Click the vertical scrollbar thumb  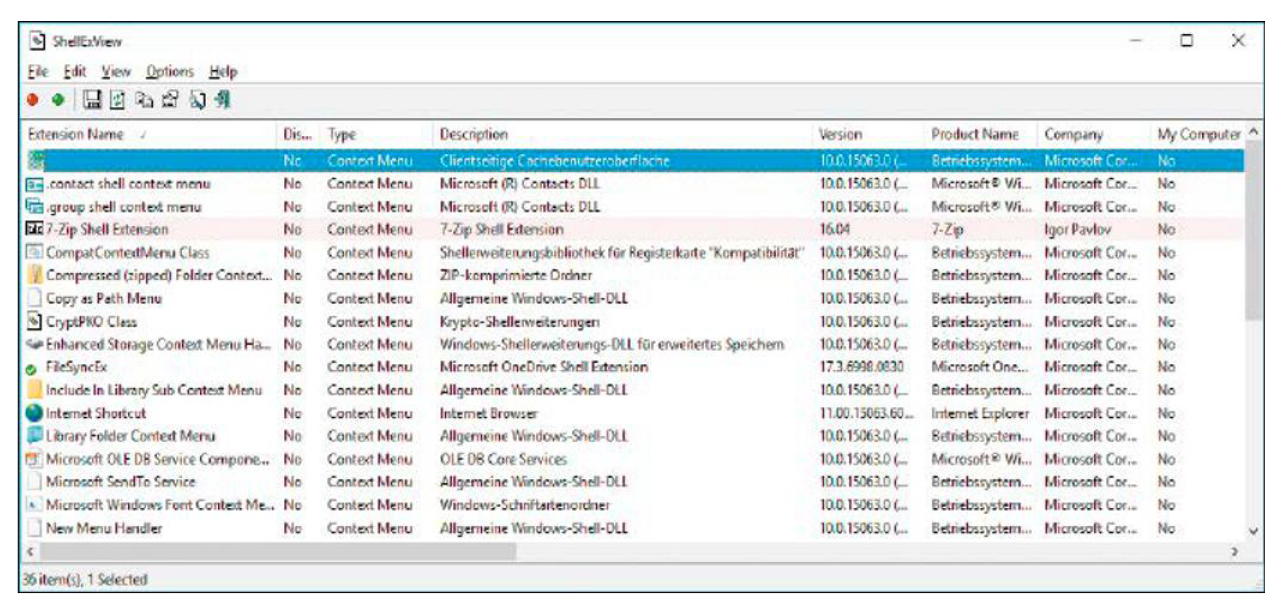(1254, 232)
